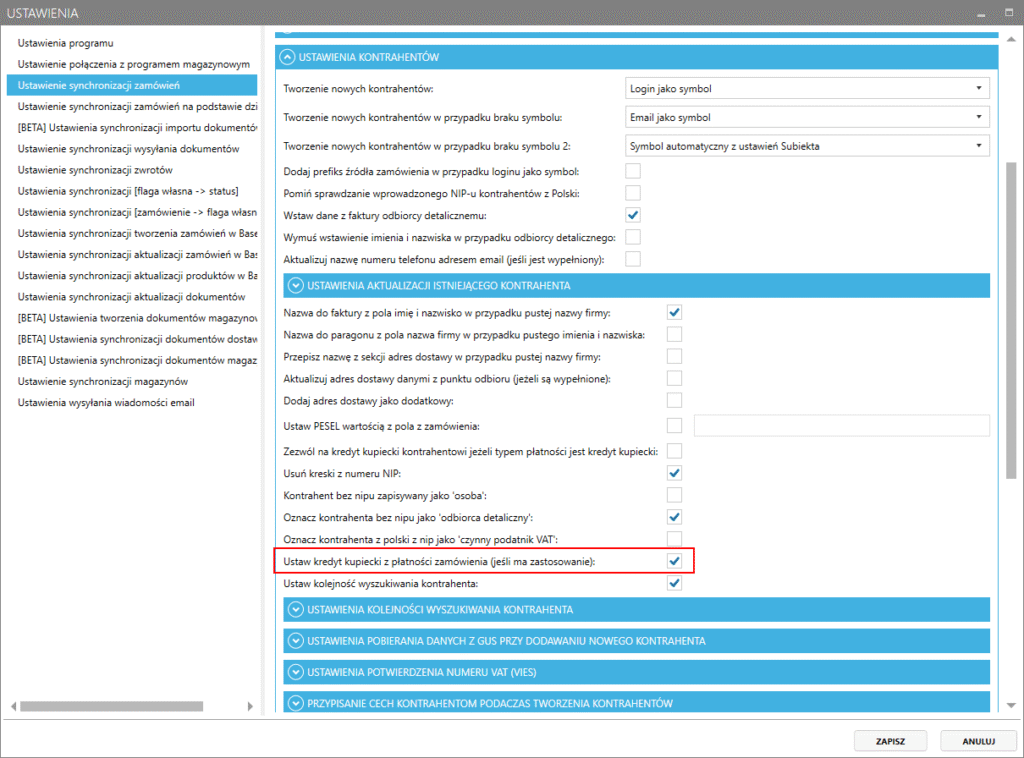Open 'Tworzenie nowych kontrahentów' dropdown with Login jako symbol
Viewport: 1024px width, 758px height.
pyautogui.click(x=807, y=89)
